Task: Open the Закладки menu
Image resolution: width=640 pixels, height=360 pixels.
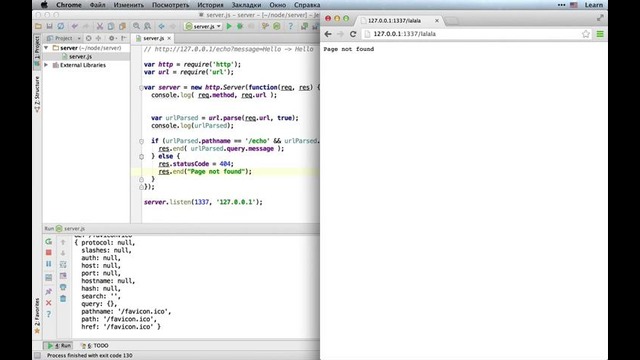Action: 246,5
